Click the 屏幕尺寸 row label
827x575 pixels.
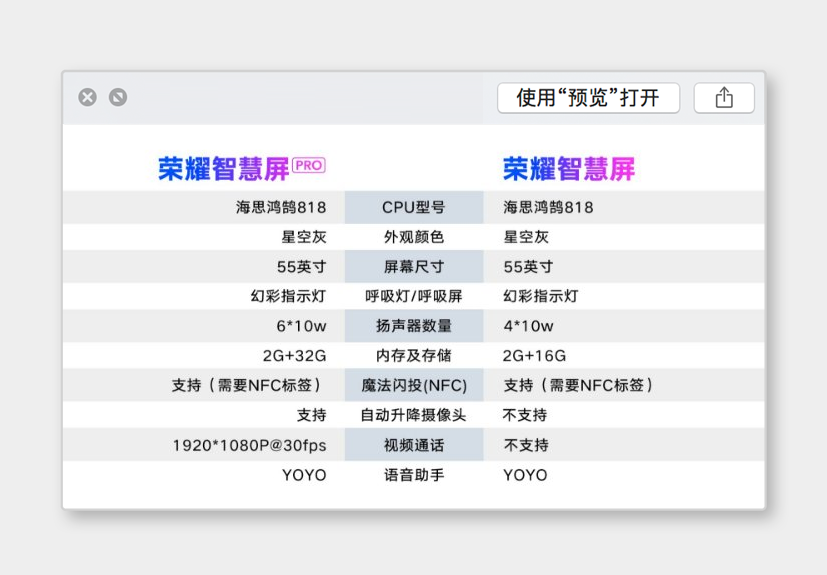pos(414,267)
